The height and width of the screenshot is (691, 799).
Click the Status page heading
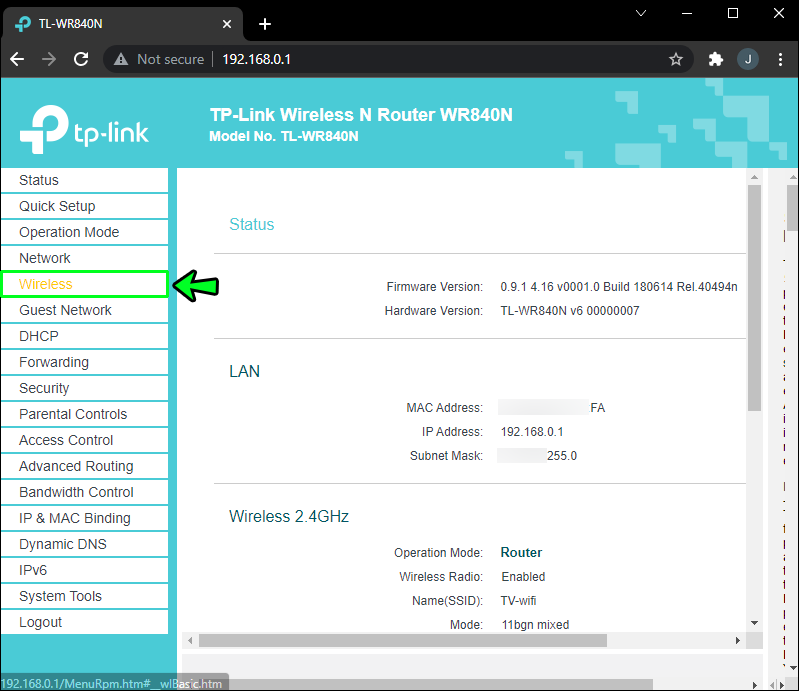(252, 224)
